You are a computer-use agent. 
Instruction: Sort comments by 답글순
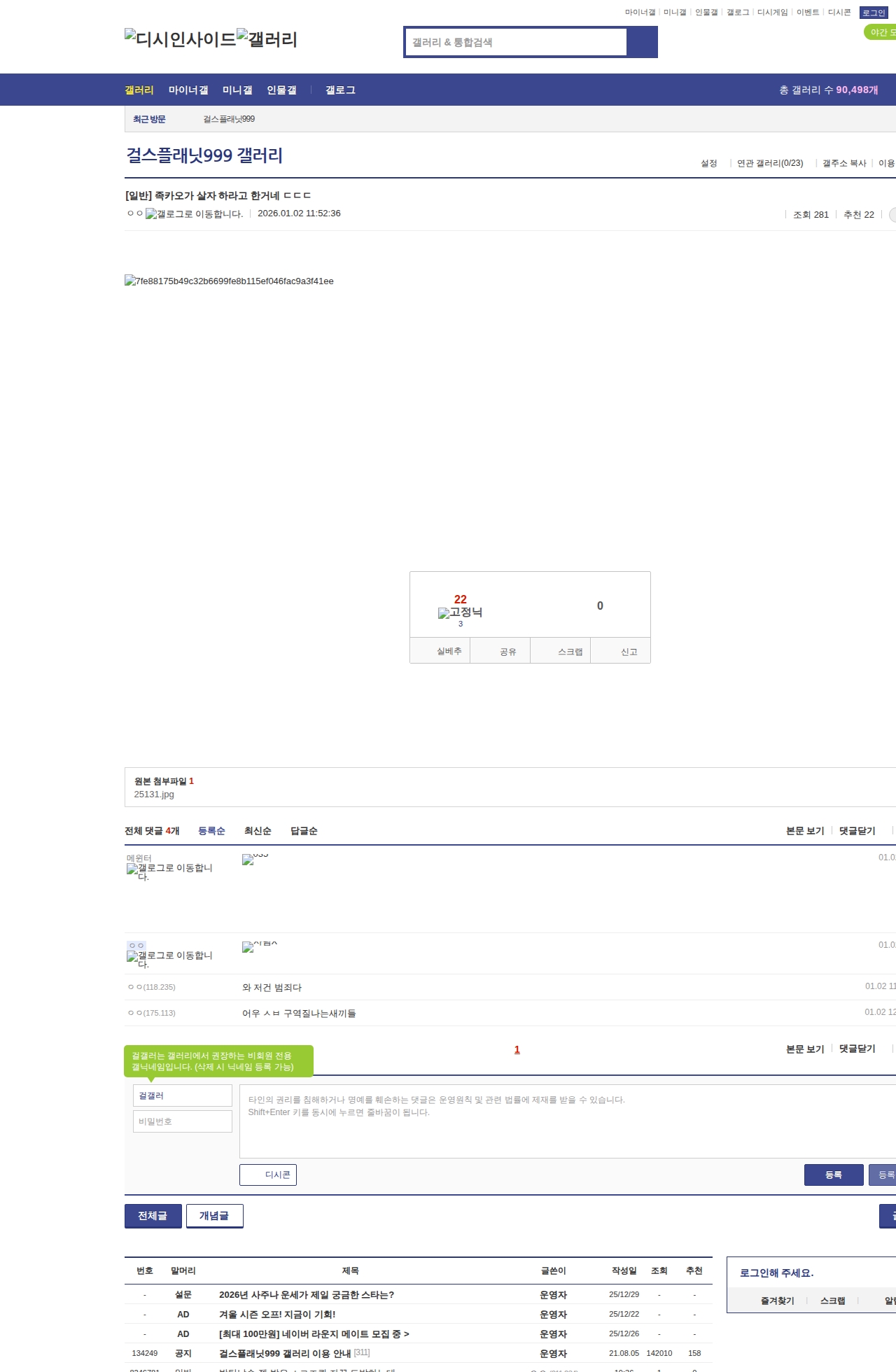[x=304, y=831]
